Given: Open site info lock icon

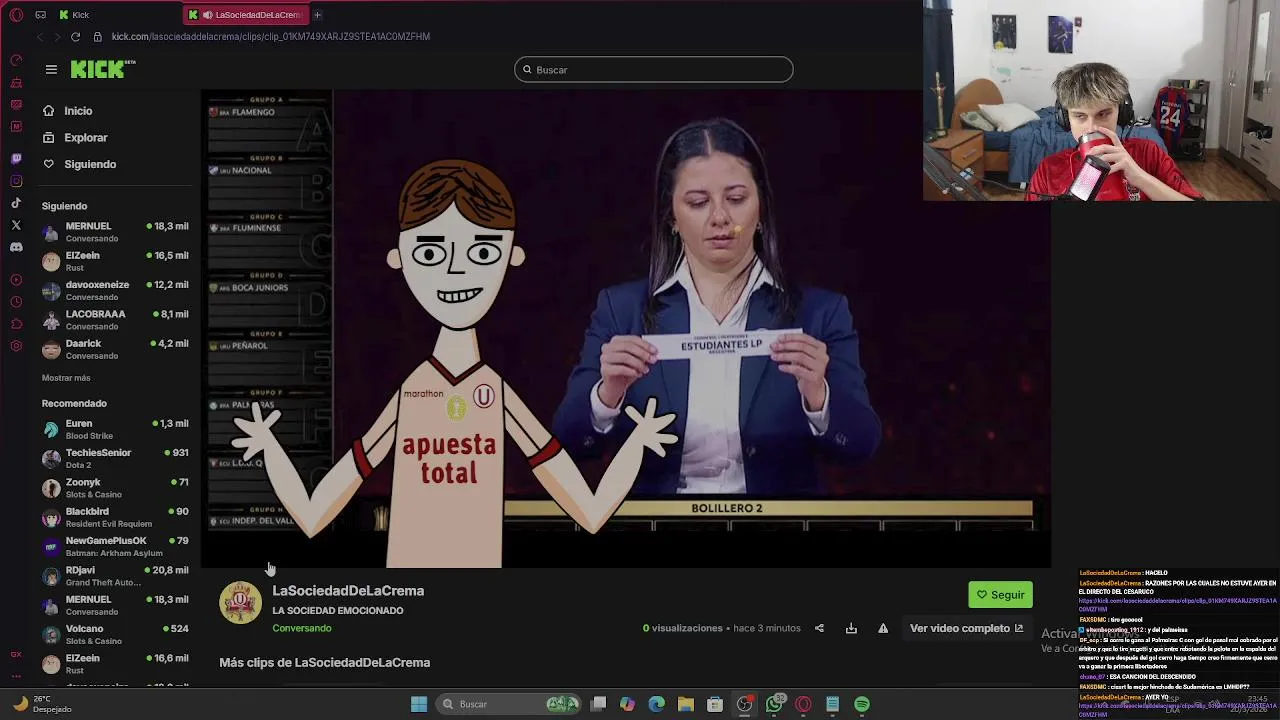Looking at the screenshot, I should [x=97, y=37].
